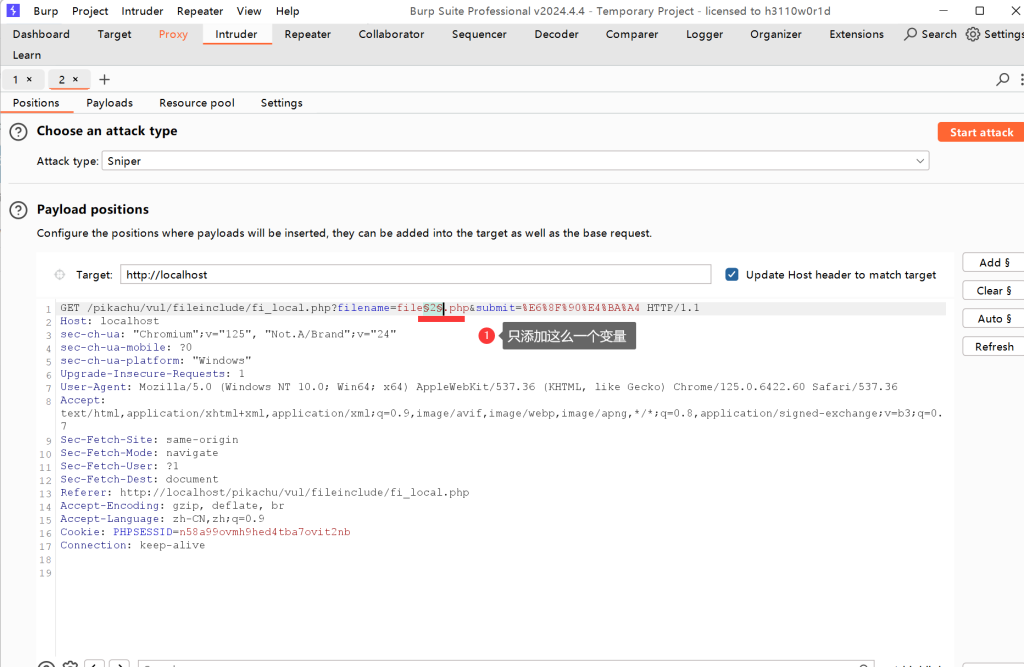Click the Sec-Fetch-Site: same-origin line
1024x667 pixels.
(x=149, y=440)
